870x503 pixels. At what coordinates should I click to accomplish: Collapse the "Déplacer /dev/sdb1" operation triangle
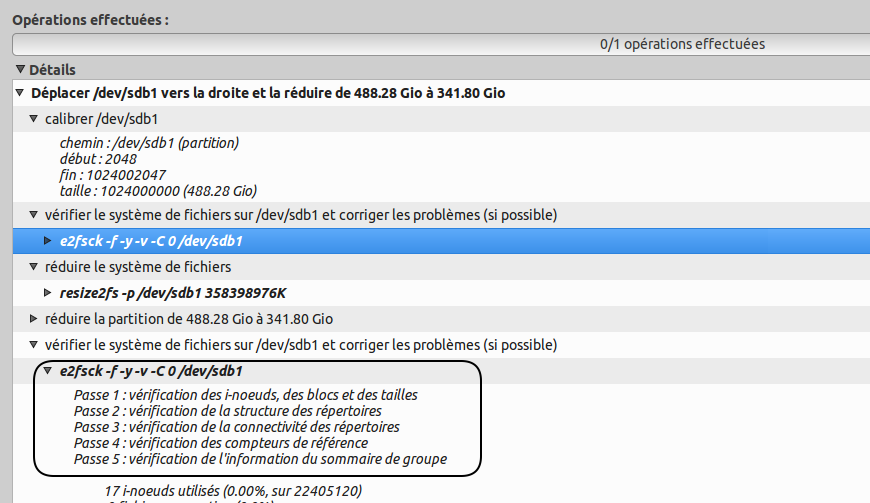(x=21, y=94)
